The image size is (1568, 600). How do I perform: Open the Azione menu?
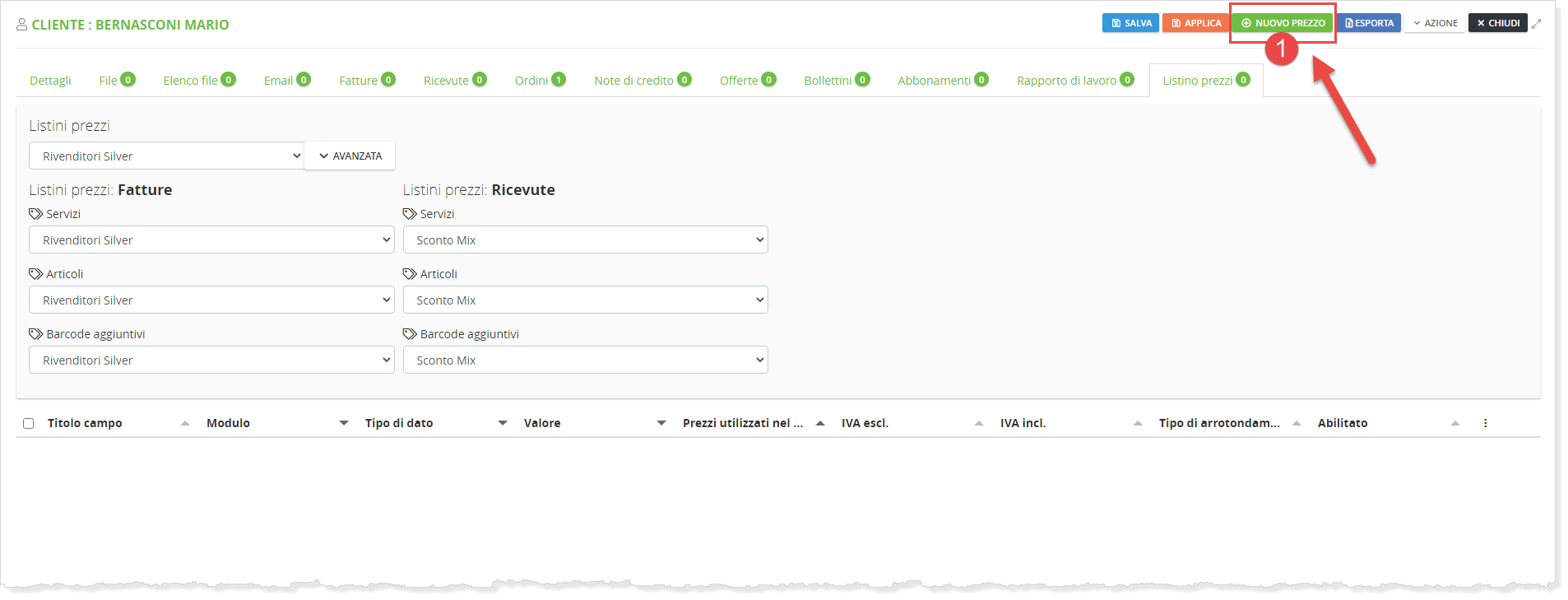1435,23
